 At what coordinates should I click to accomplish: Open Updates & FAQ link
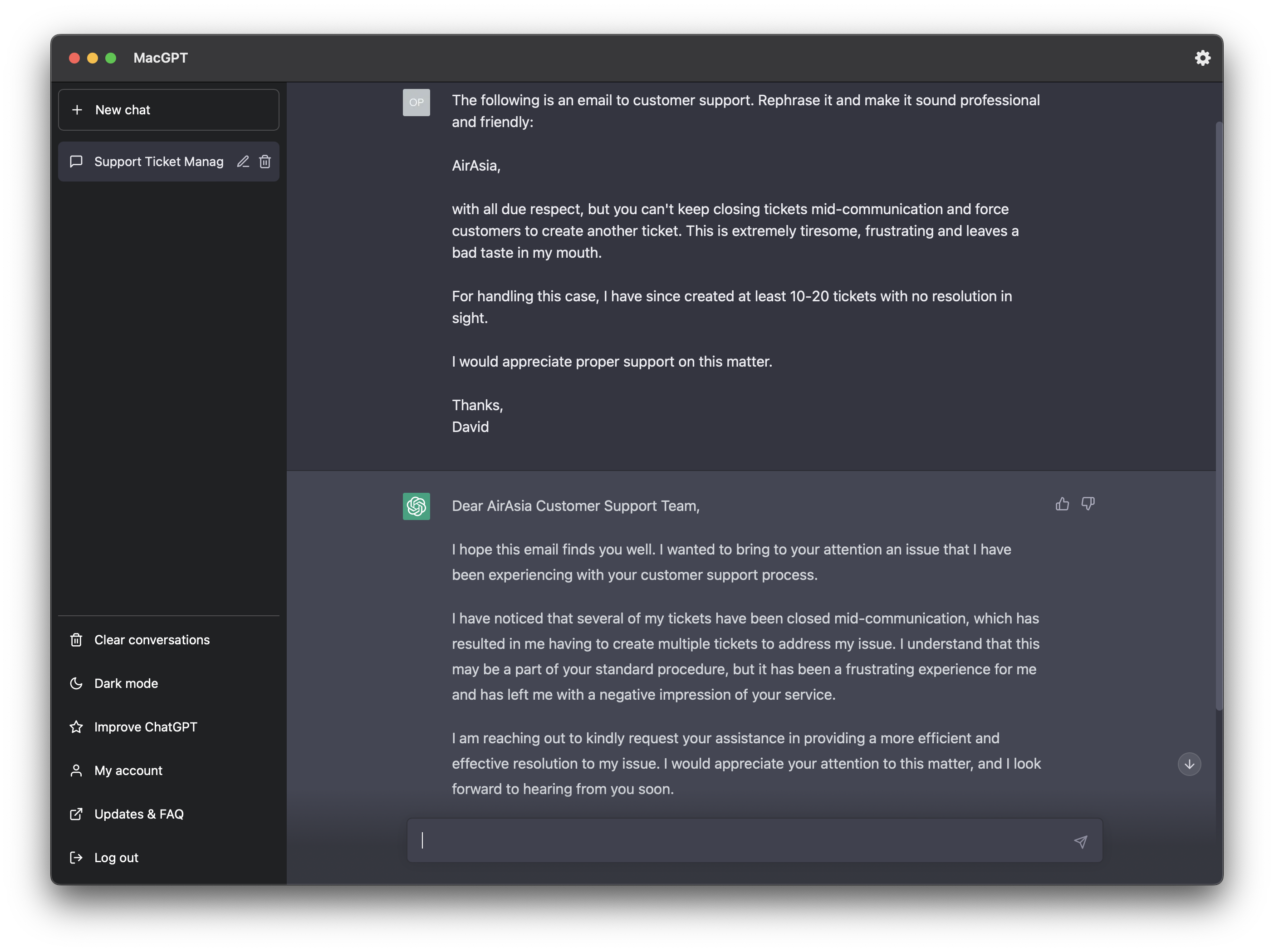(x=168, y=814)
